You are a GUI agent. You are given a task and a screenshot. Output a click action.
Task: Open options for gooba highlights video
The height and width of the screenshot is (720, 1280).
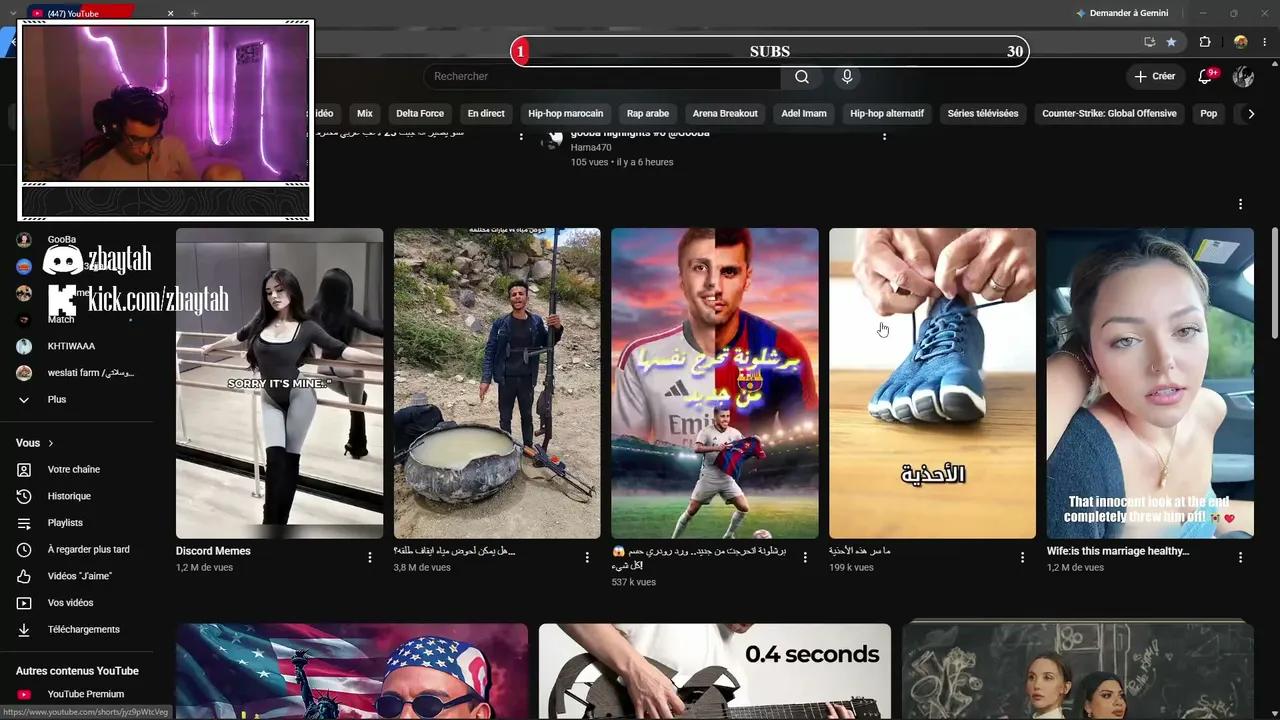pos(884,136)
